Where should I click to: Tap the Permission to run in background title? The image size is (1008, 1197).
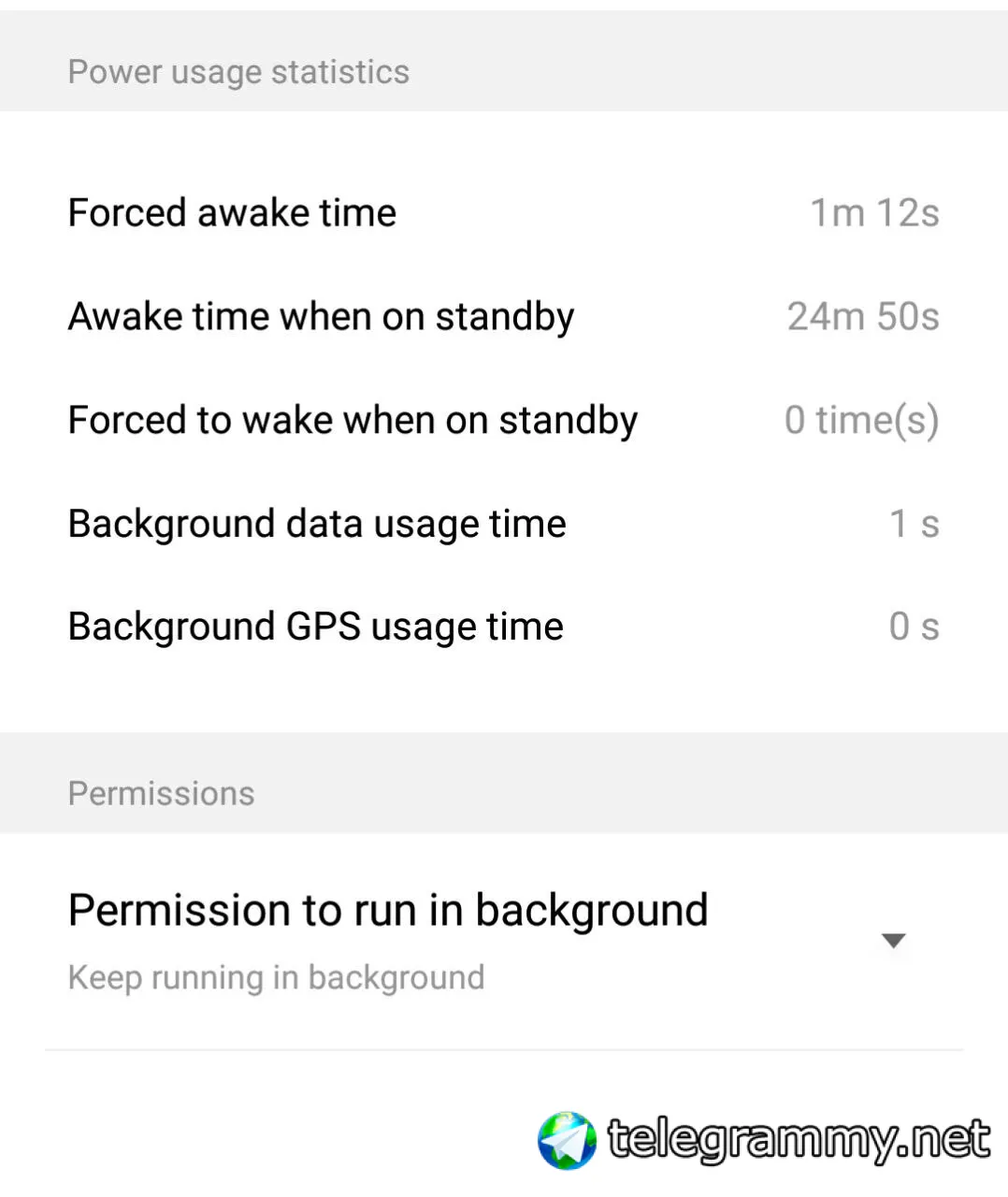click(x=388, y=910)
